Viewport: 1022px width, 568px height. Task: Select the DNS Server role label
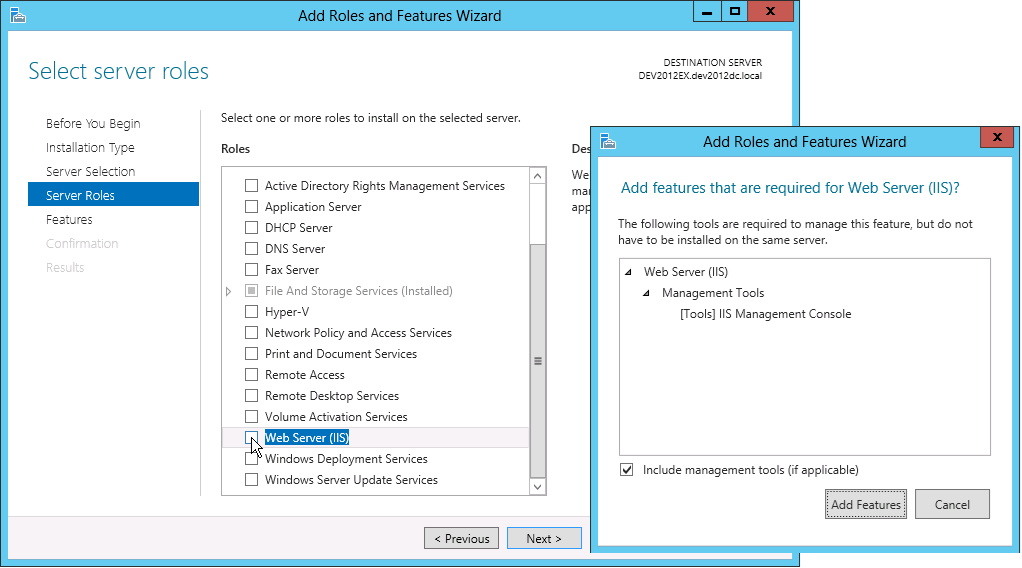(x=295, y=249)
